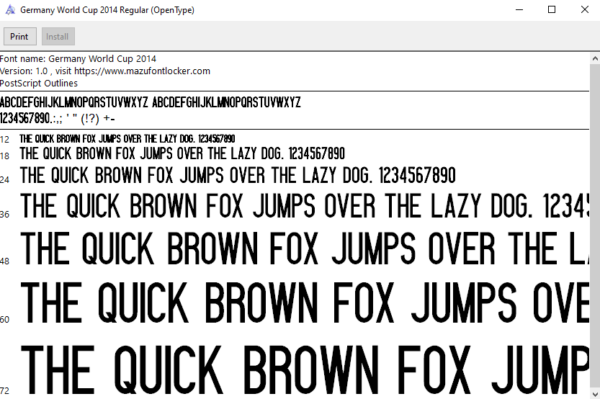
Task: Click the 12 point size label
Action: tap(5, 140)
